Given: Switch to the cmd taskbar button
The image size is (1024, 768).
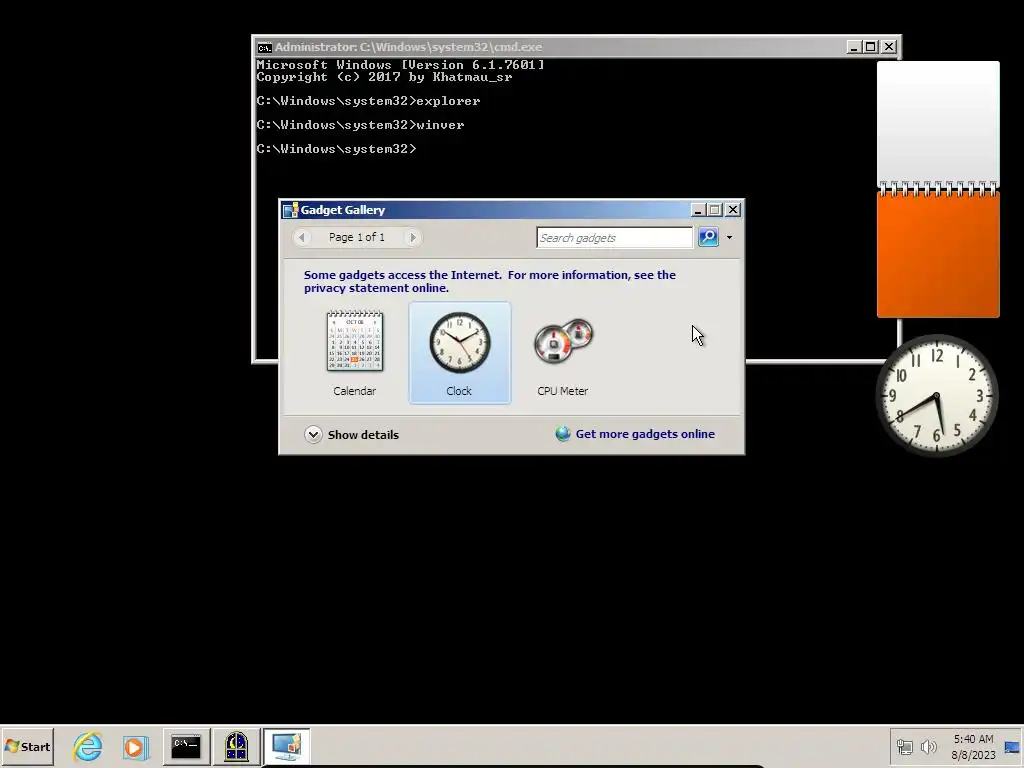Looking at the screenshot, I should 186,746.
